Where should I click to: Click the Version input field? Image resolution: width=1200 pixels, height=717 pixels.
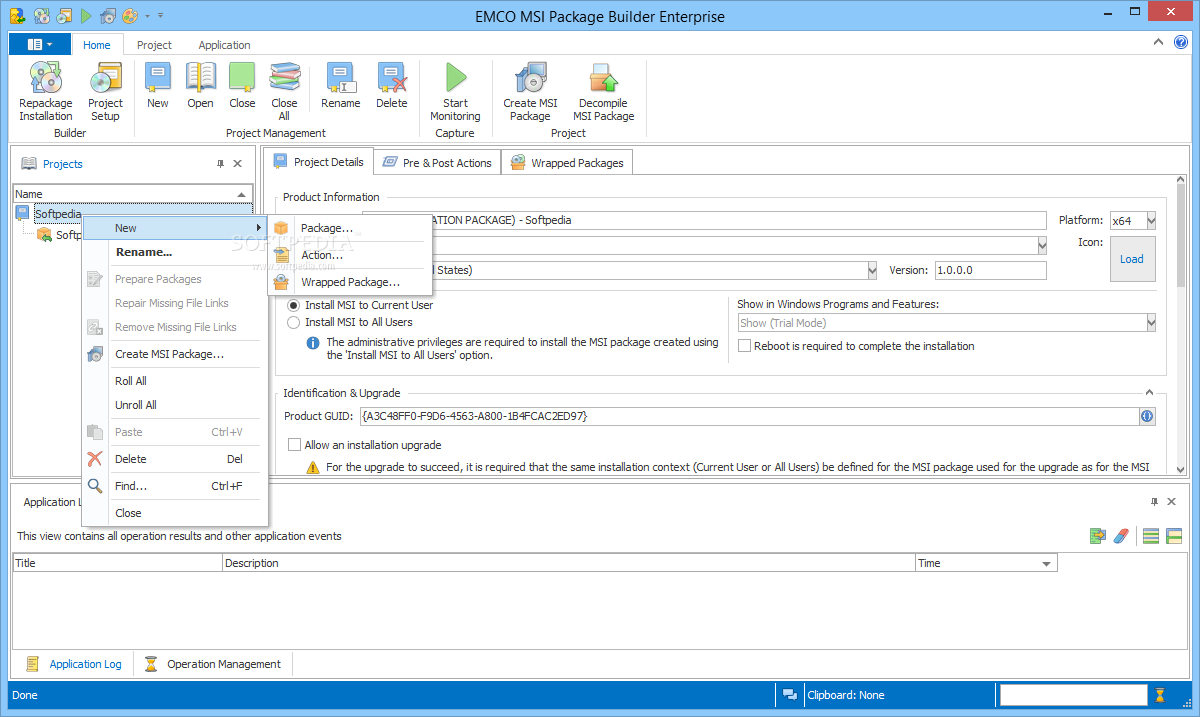point(990,270)
